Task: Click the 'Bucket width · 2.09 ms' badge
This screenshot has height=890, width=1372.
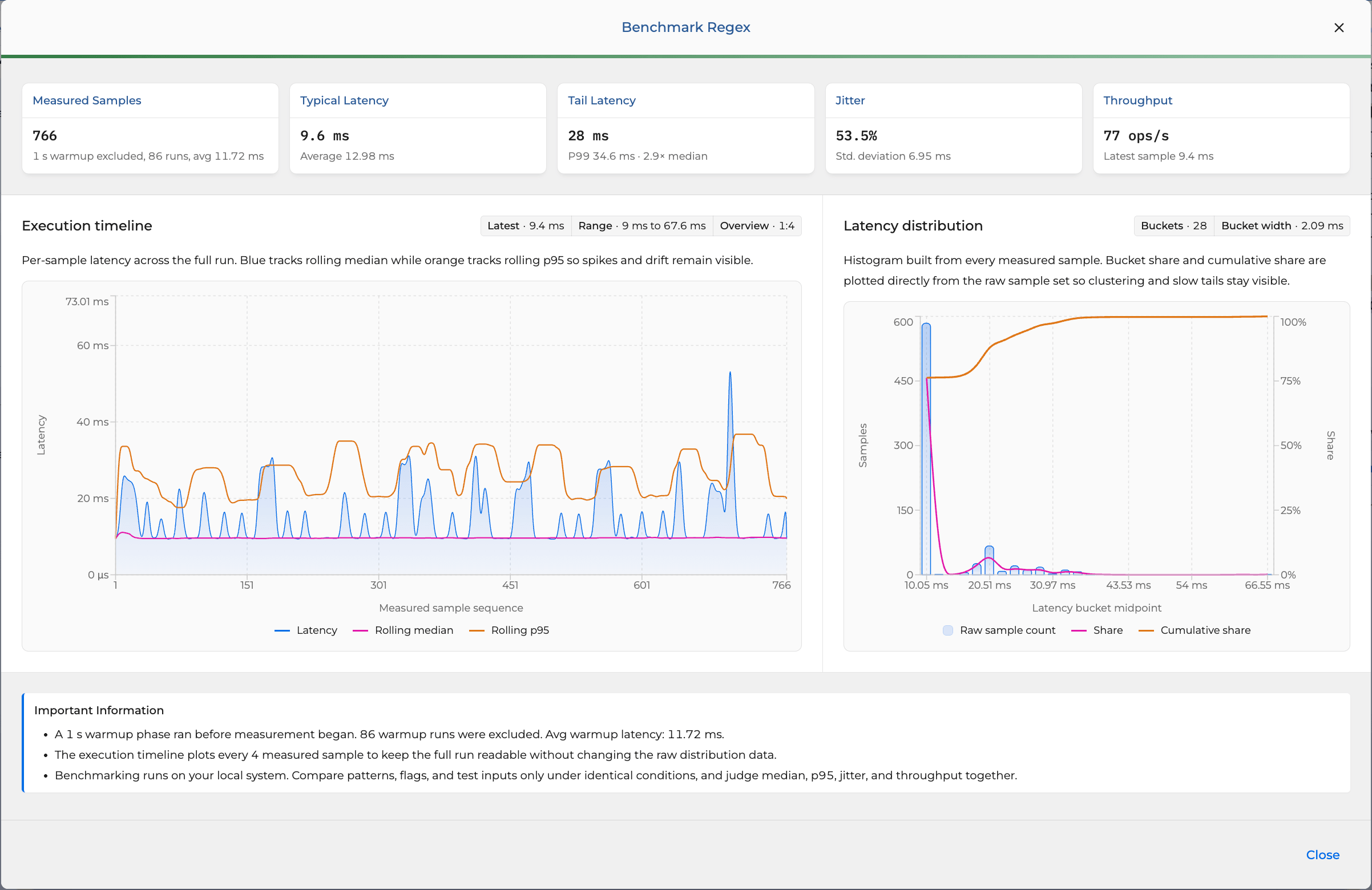Action: click(x=1282, y=225)
